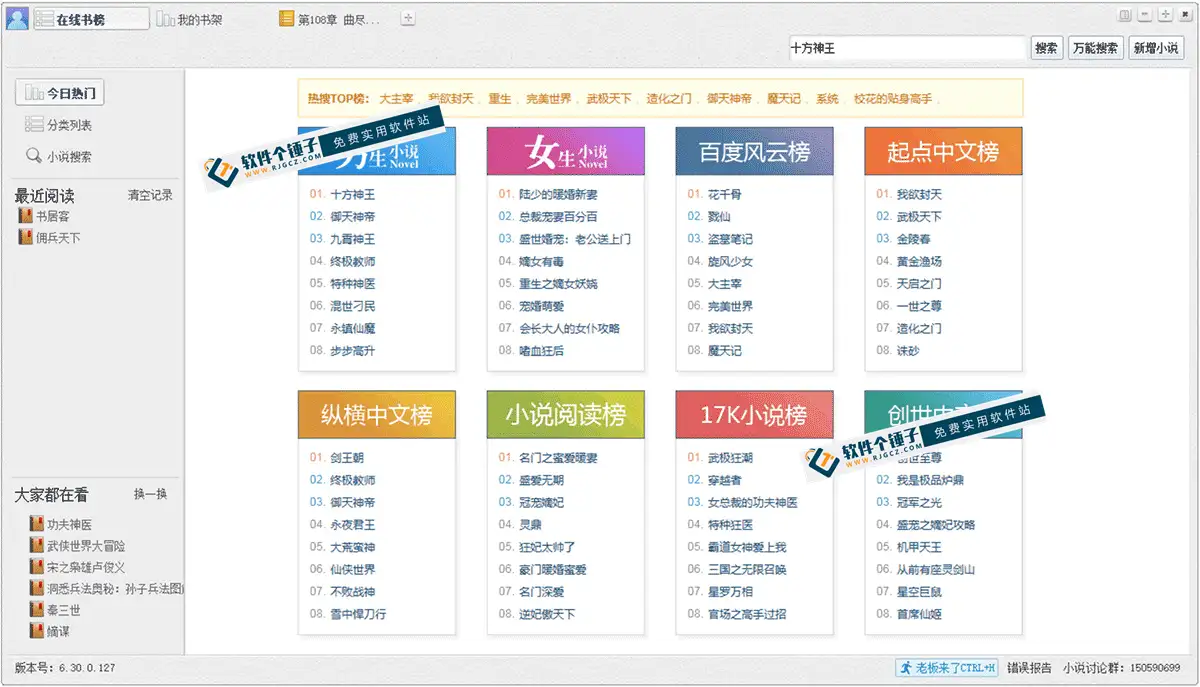
Task: Switch to the 在线书榜 tab
Action: tap(91, 19)
